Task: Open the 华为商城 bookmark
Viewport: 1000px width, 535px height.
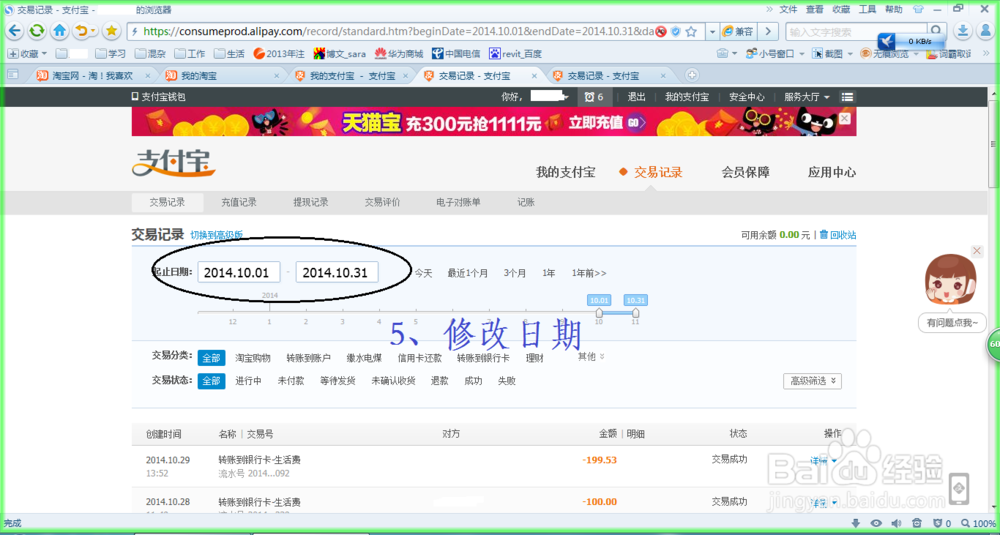Action: click(399, 54)
